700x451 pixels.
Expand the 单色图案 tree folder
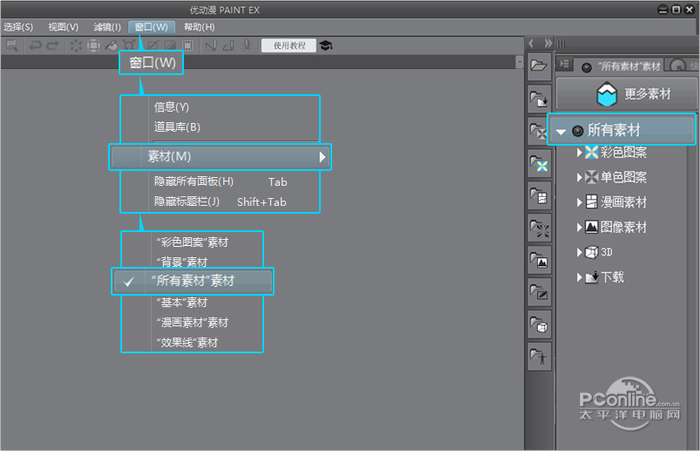[579, 178]
